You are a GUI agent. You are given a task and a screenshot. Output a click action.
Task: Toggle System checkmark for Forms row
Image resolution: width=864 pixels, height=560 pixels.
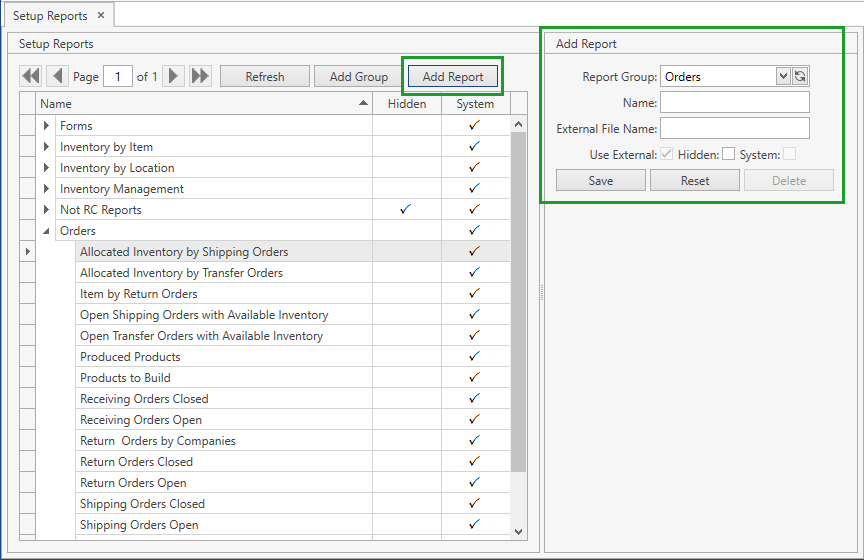coord(475,126)
